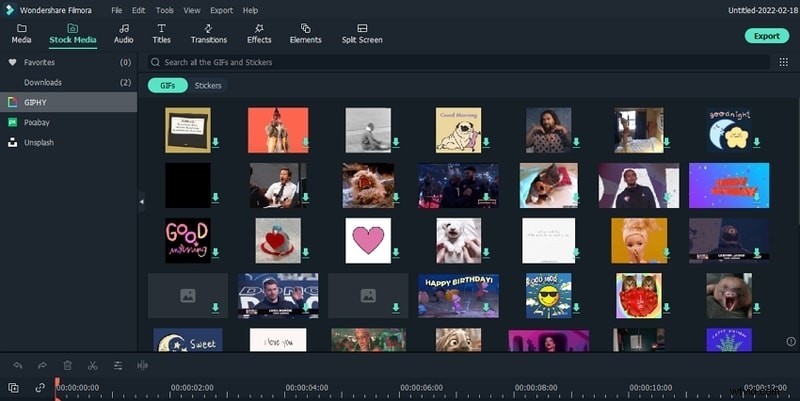Viewport: 800px width, 401px height.
Task: Click the Wondershare Filmora logo icon
Action: 9,10
